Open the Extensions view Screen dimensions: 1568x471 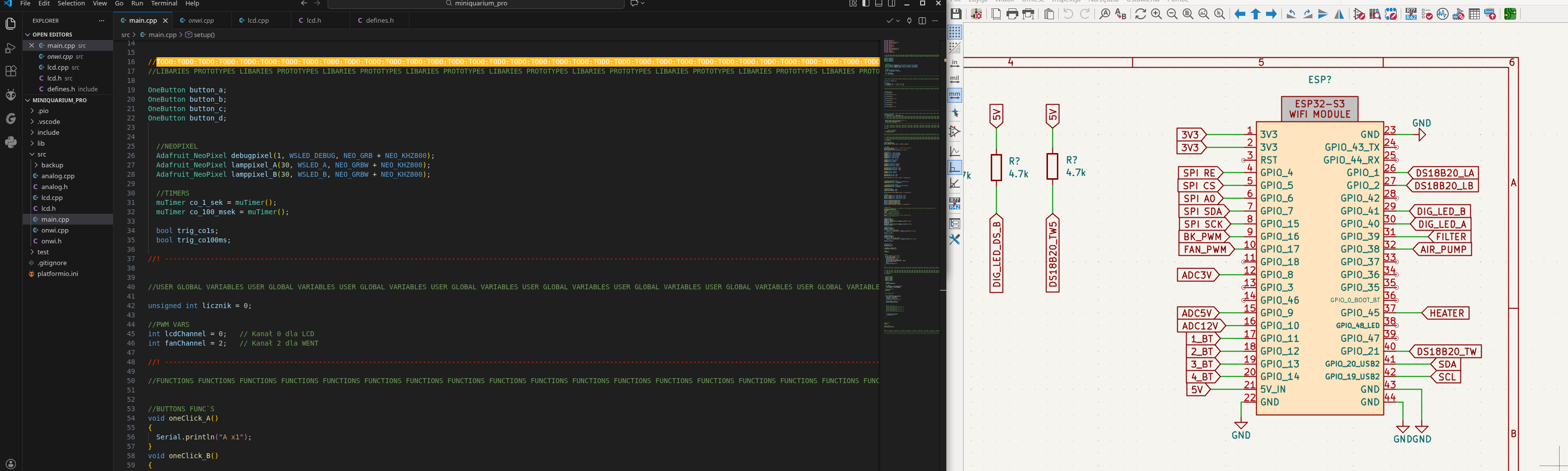coord(10,71)
